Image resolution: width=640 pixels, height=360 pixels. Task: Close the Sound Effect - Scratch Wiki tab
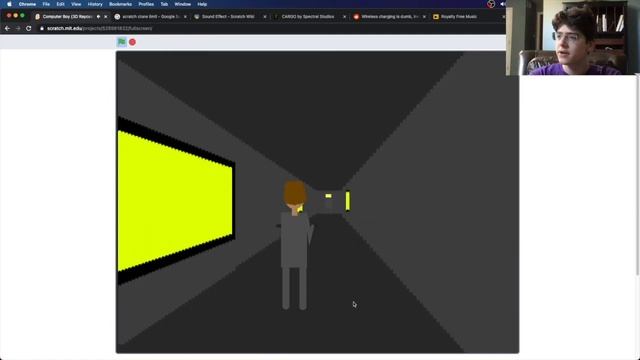[265, 17]
